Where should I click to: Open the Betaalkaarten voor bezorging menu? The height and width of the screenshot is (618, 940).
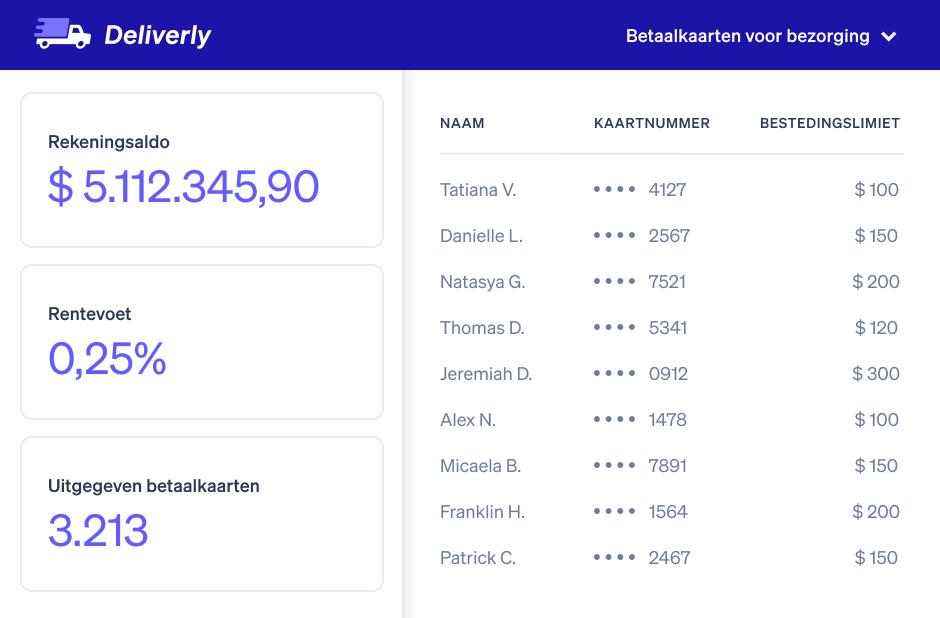click(x=761, y=36)
